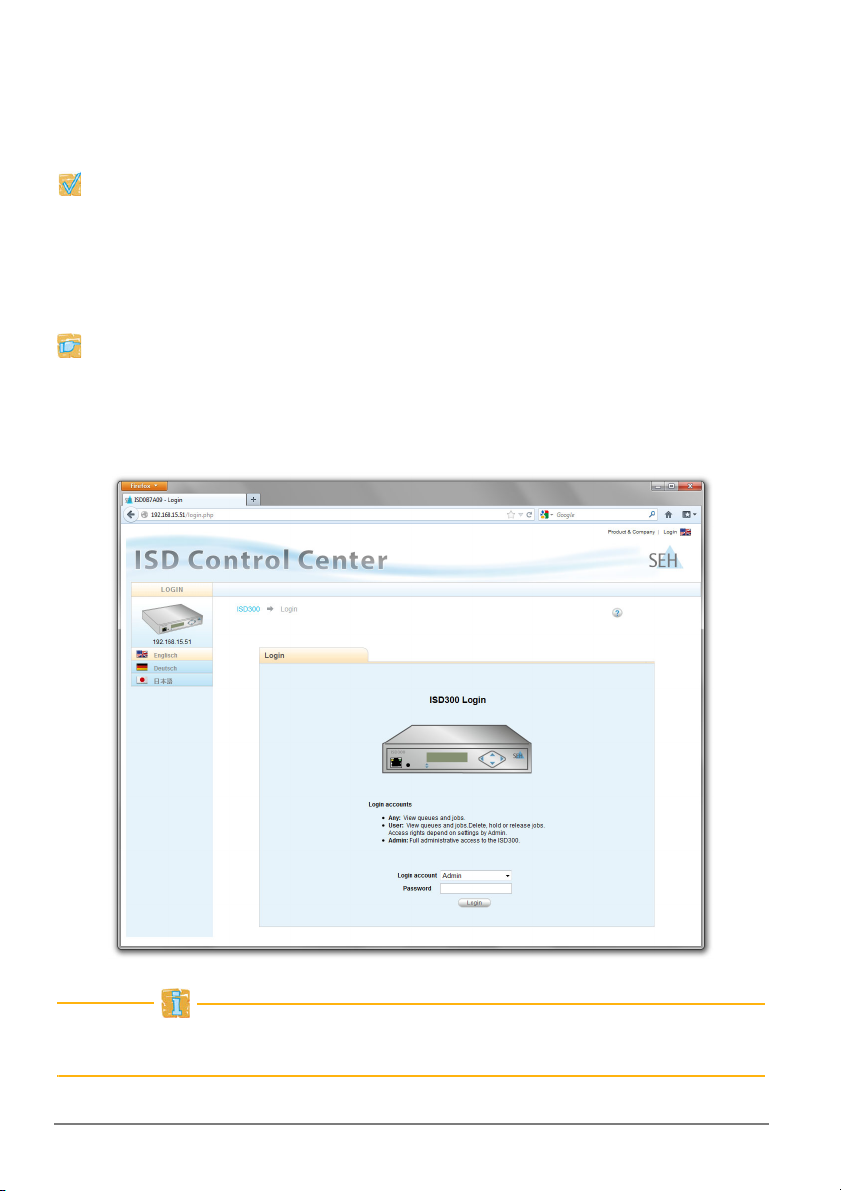Open the bookmarks toolbar menu icon
The image size is (841, 1191).
(688, 515)
